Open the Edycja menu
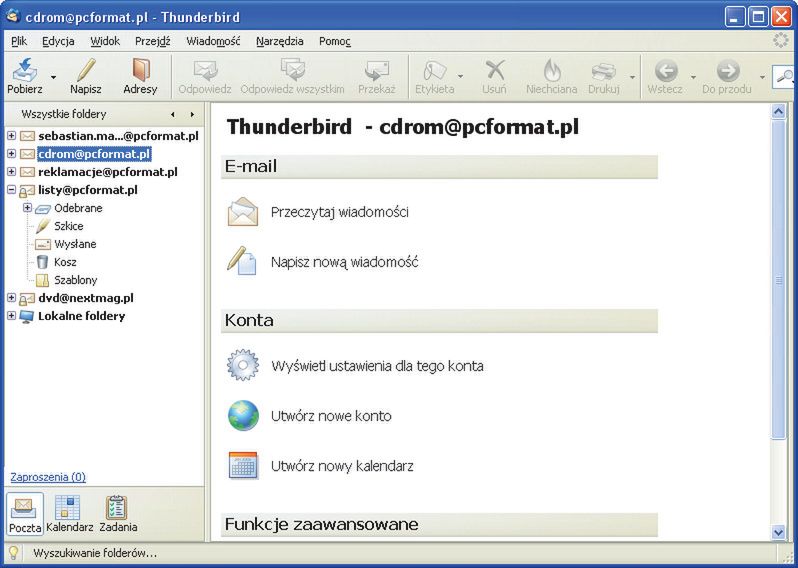The image size is (798, 568). click(x=58, y=41)
